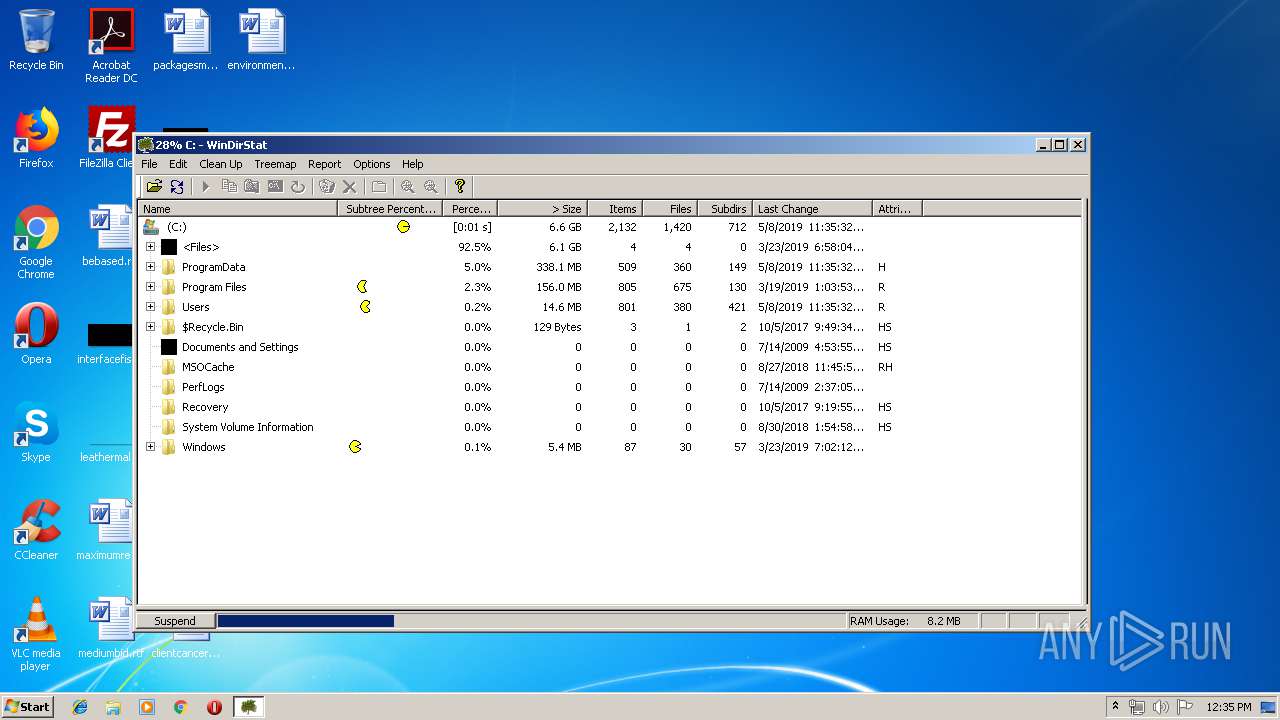Click the taskbar clock showing 12:35 PM

[1228, 707]
